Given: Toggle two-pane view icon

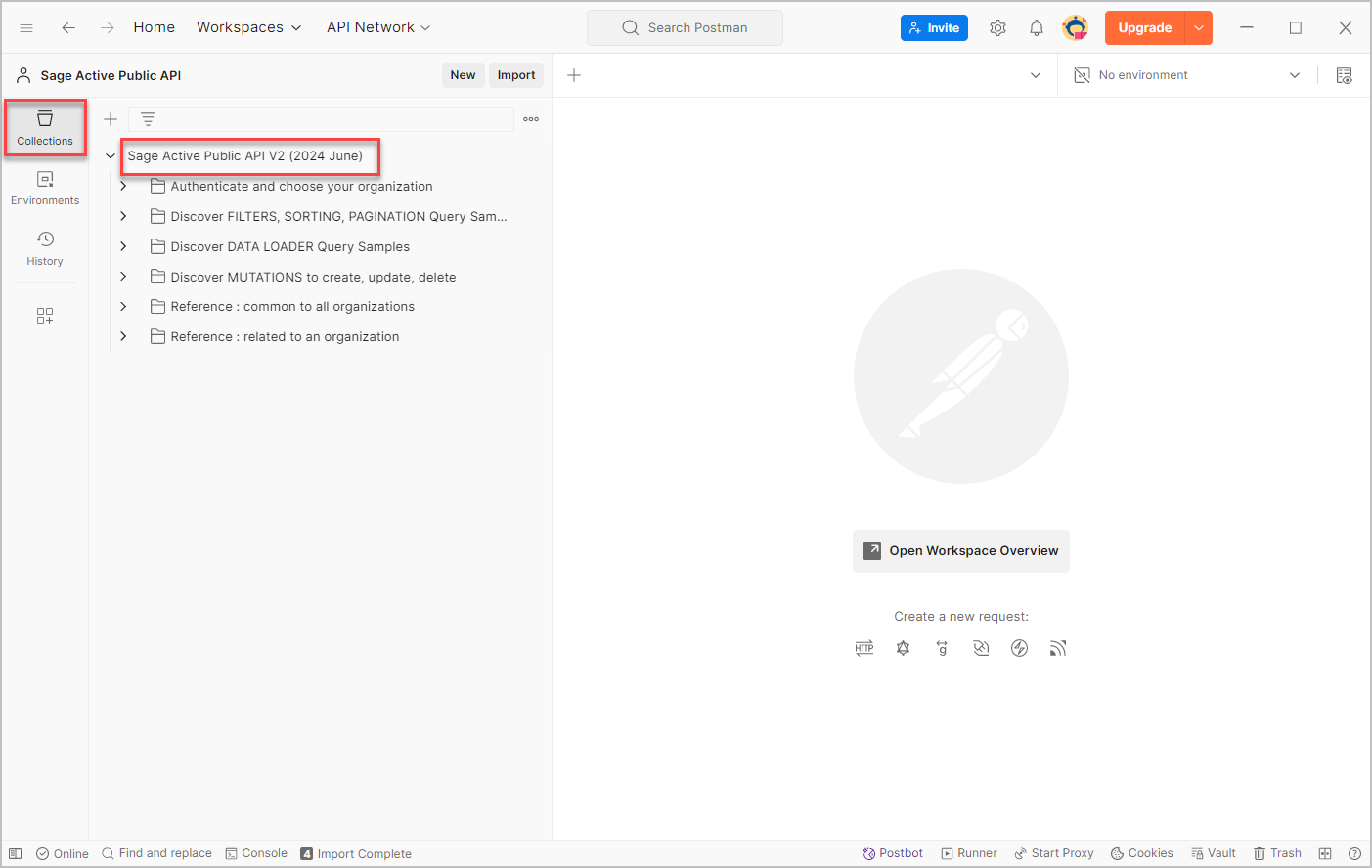Looking at the screenshot, I should [1325, 853].
